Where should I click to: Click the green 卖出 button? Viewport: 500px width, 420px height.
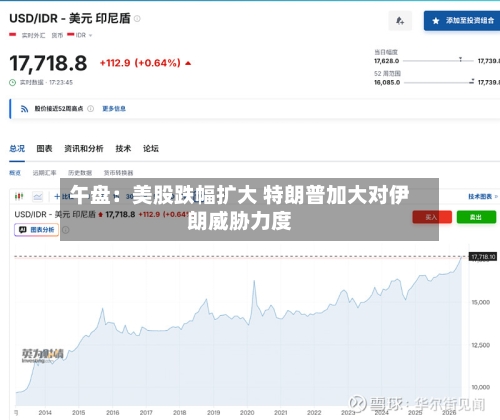click(476, 217)
